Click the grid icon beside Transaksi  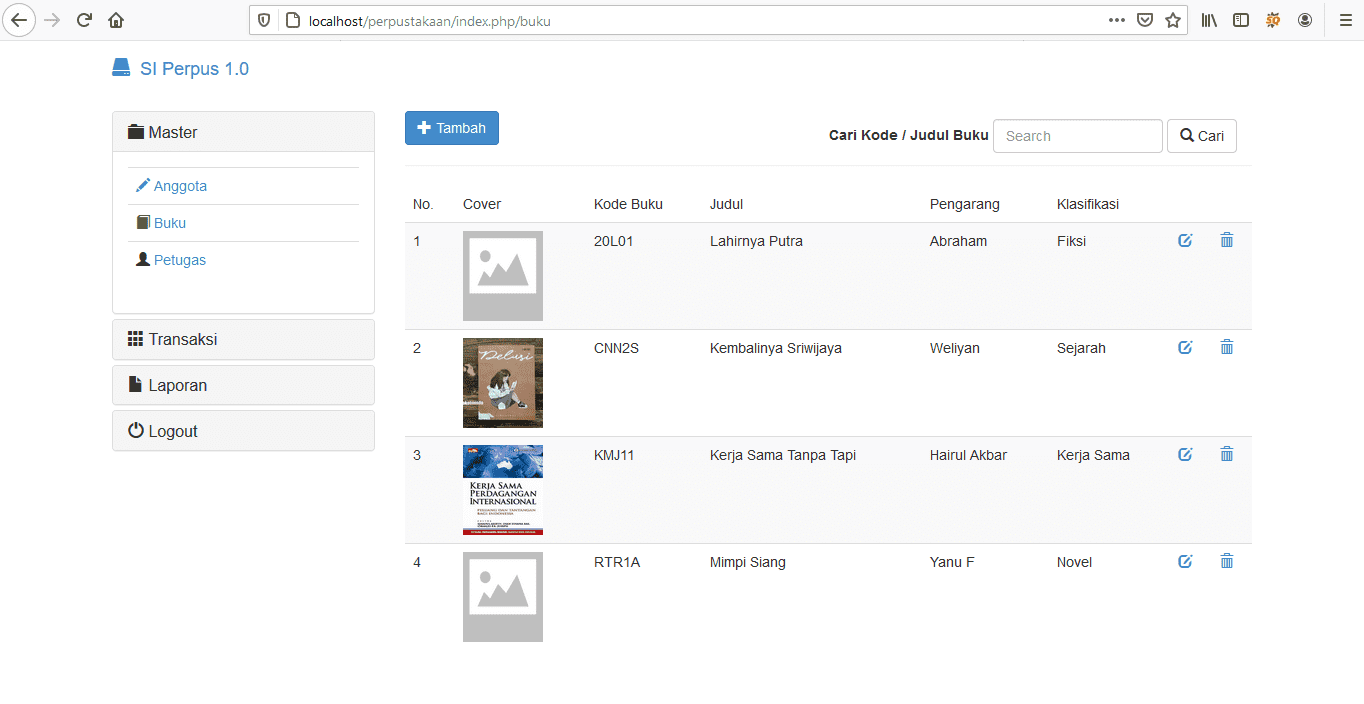tap(135, 339)
